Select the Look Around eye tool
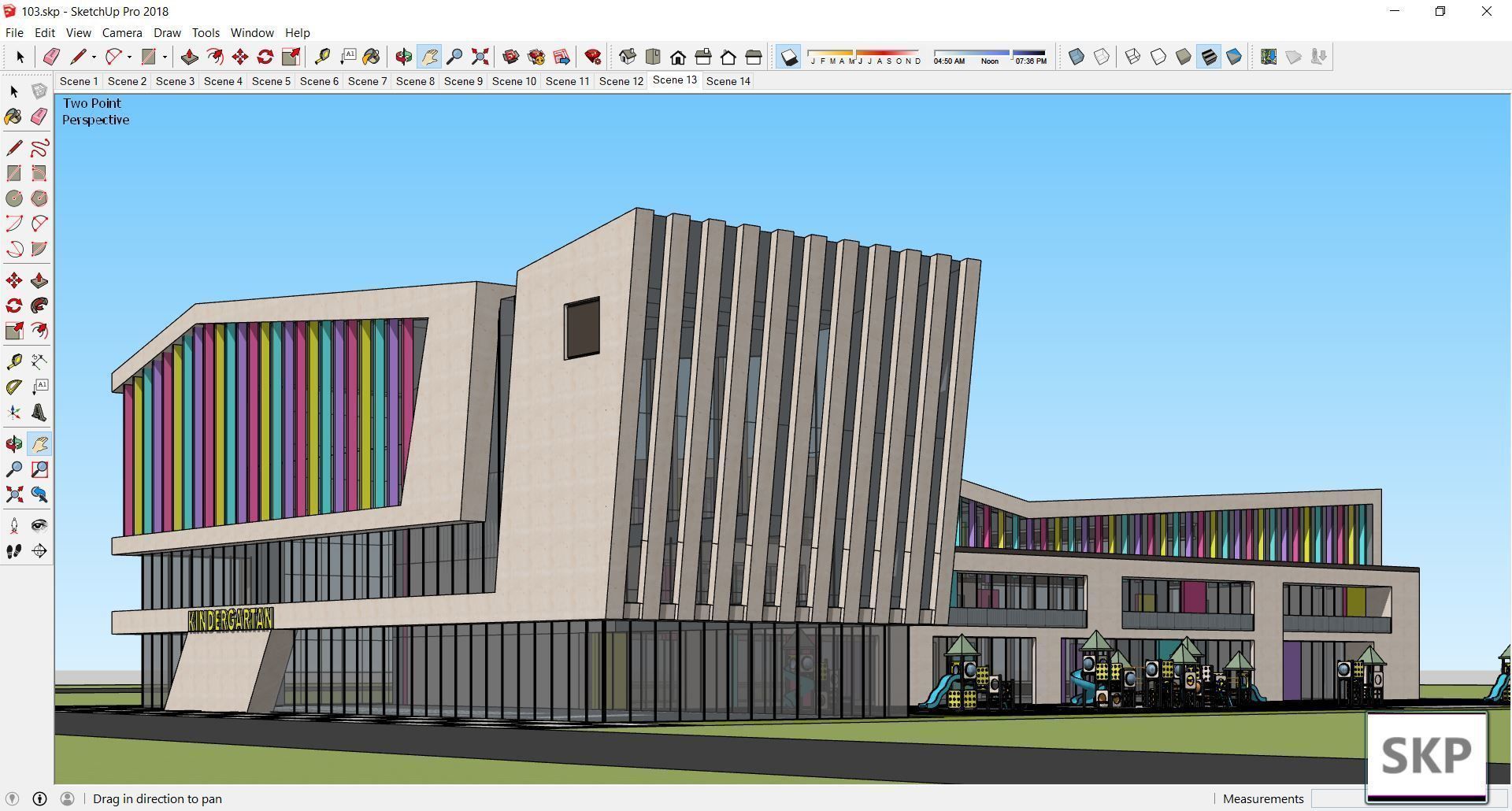 coord(39,526)
